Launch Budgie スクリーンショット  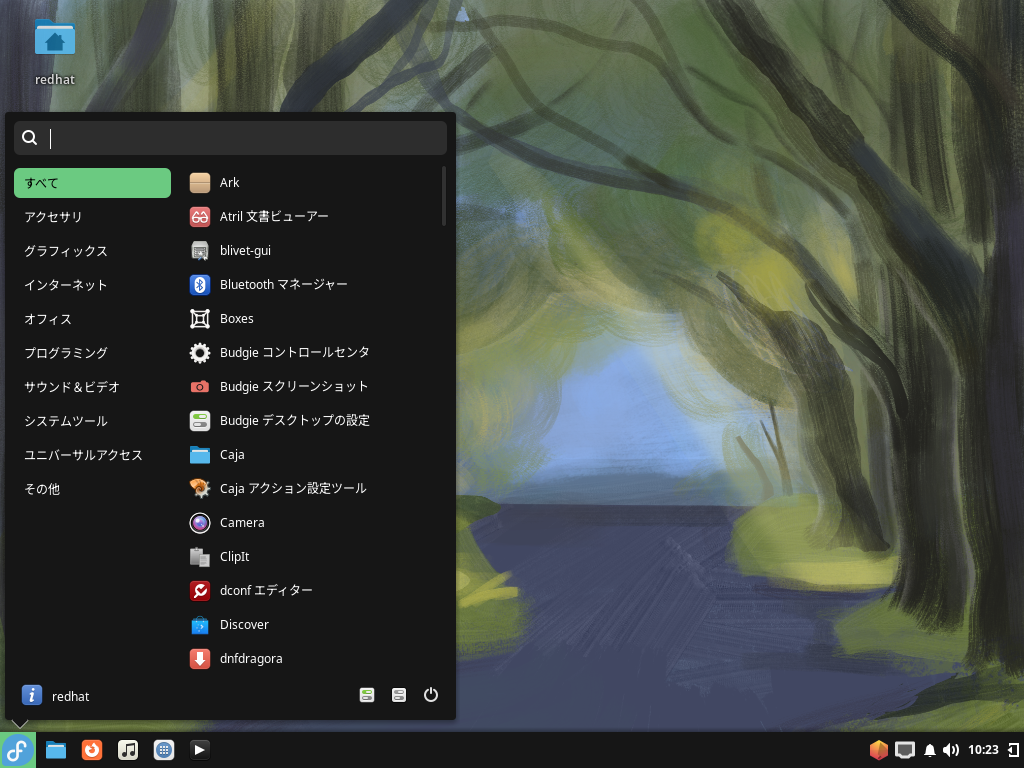pyautogui.click(x=312, y=387)
